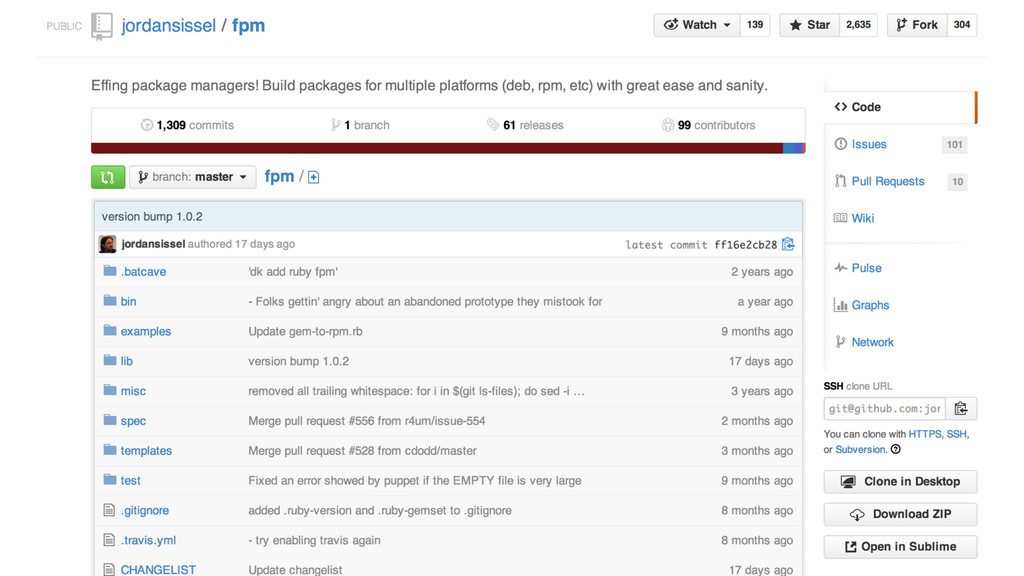The height and width of the screenshot is (576, 1024).
Task: Click the create new file plus icon
Action: (313, 177)
